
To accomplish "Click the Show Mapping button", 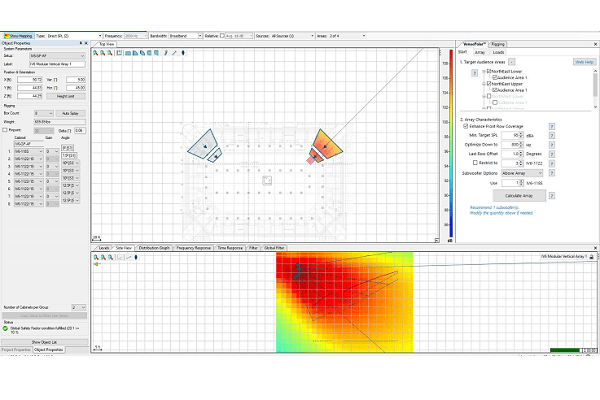I will [x=18, y=36].
